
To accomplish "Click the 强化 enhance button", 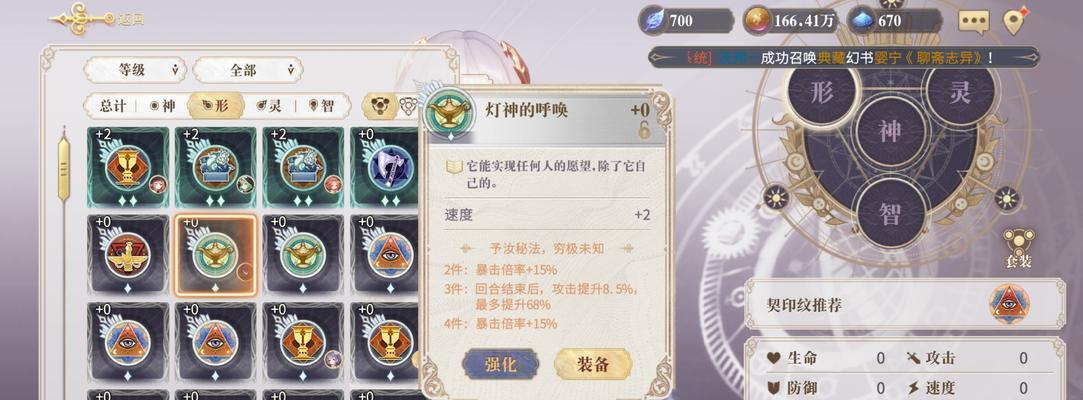I will pos(500,365).
